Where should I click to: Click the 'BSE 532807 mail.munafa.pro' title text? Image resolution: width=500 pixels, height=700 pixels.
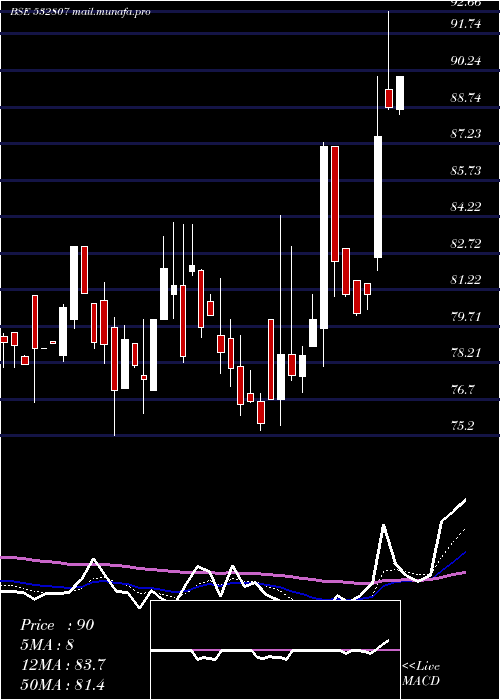[x=80, y=12]
